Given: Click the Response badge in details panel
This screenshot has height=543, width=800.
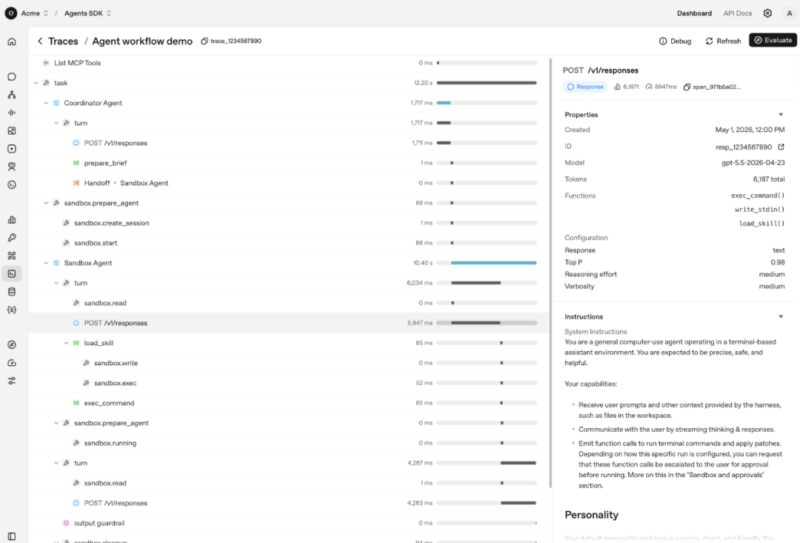Looking at the screenshot, I should tap(585, 87).
